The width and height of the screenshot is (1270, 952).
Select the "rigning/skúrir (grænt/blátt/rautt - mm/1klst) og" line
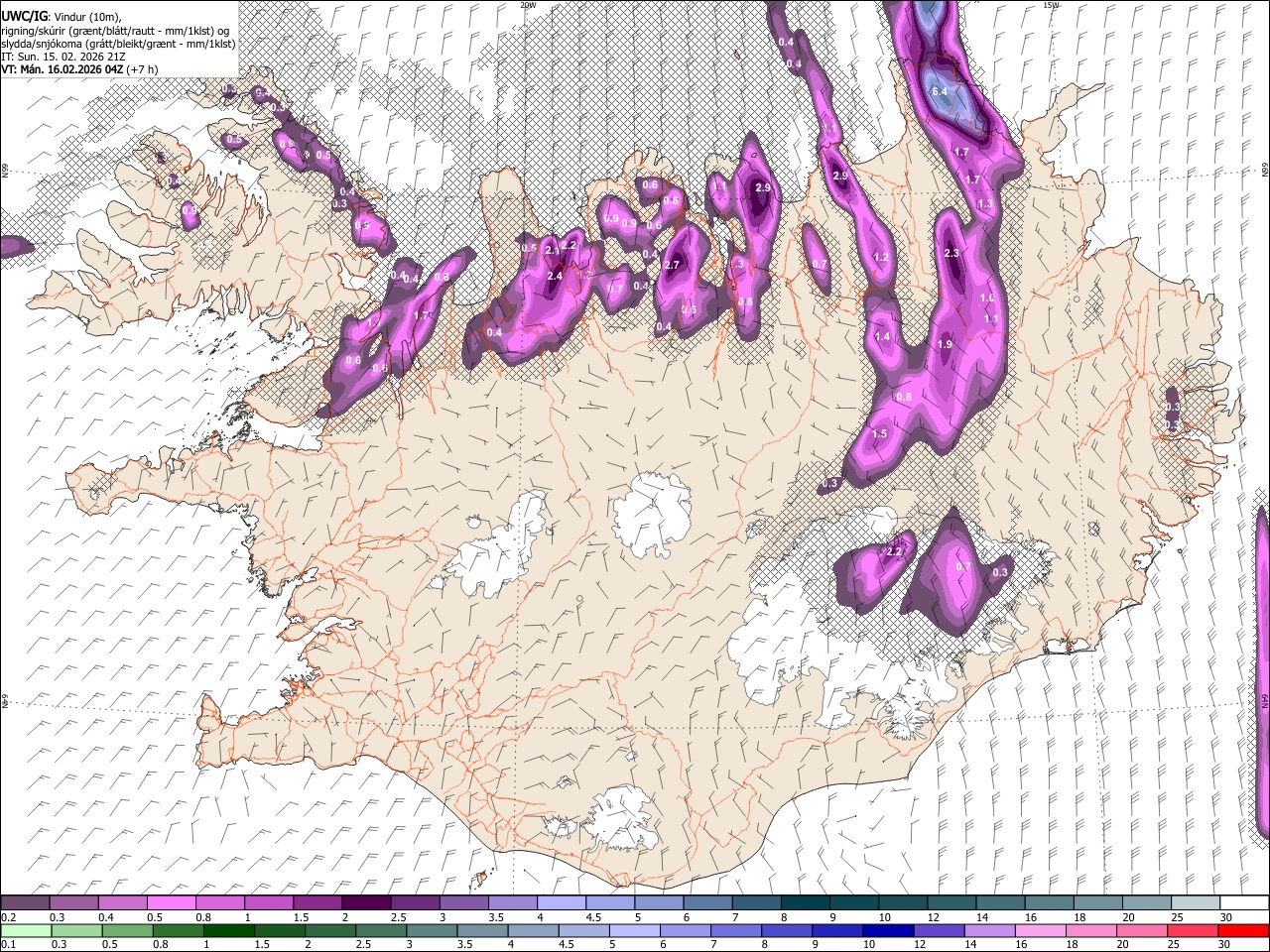tap(115, 30)
